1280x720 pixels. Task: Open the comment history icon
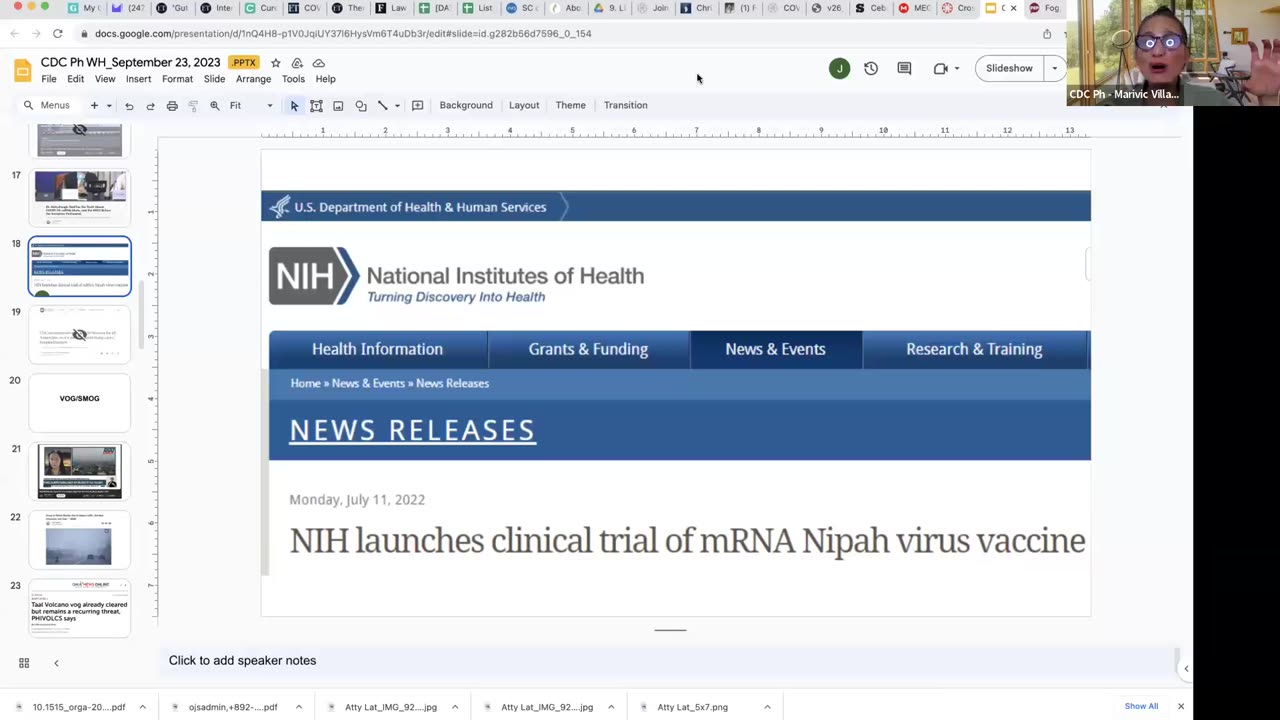point(904,68)
